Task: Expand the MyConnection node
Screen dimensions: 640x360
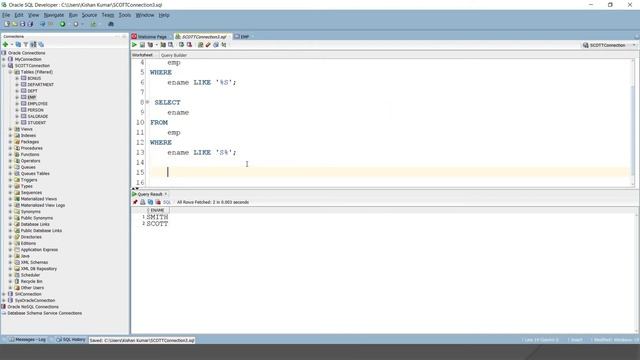Action: pyautogui.click(x=4, y=59)
